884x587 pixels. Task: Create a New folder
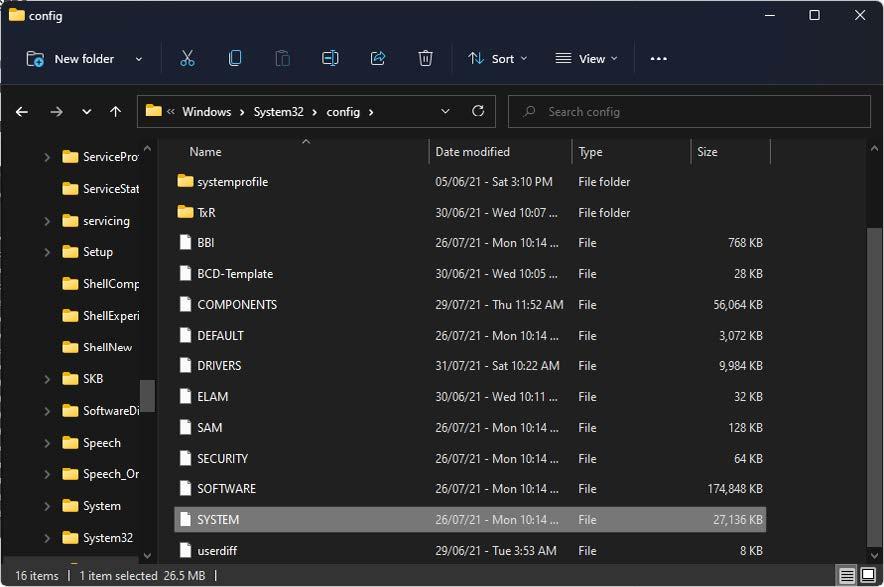point(70,59)
